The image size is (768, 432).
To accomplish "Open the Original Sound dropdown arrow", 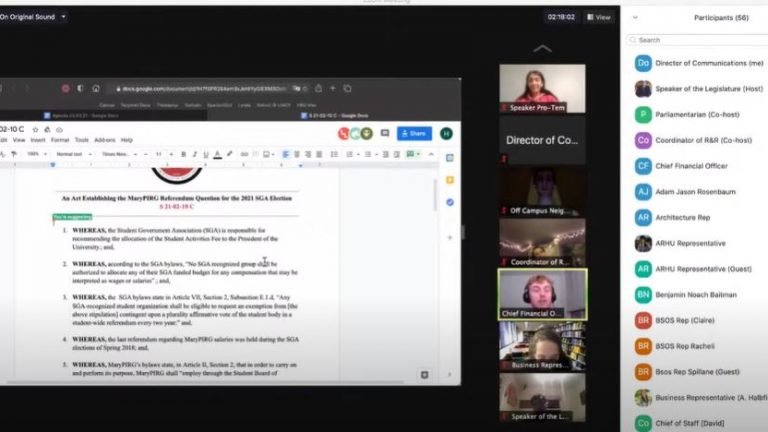I will [x=64, y=17].
